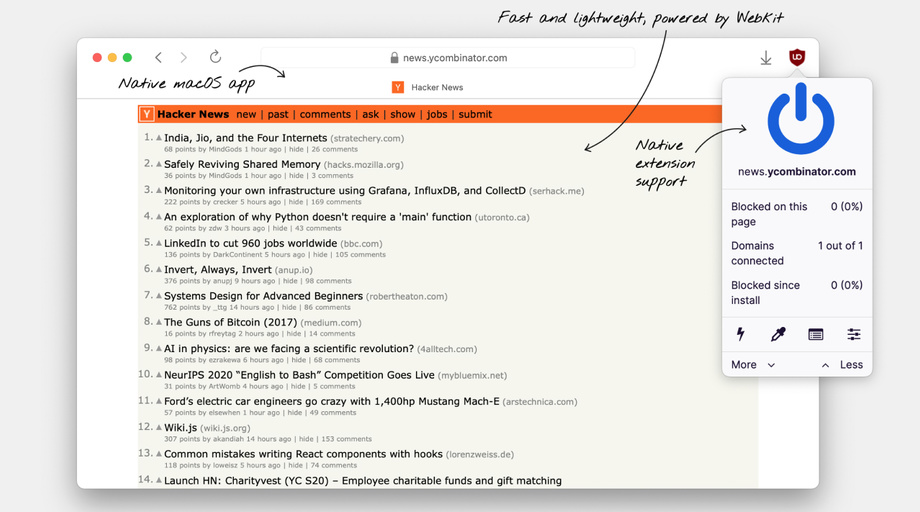This screenshot has height=512, width=920.
Task: Open 'Invert, Always, Invert' story
Action: coord(218,270)
